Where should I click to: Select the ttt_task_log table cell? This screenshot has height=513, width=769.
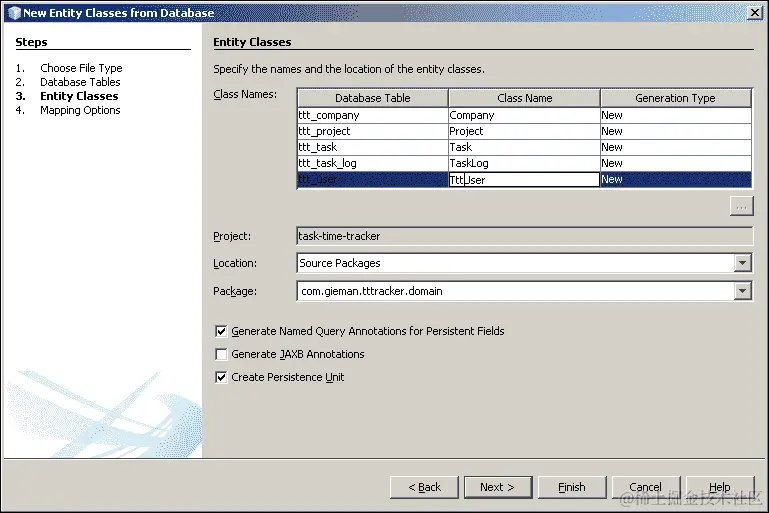click(373, 163)
